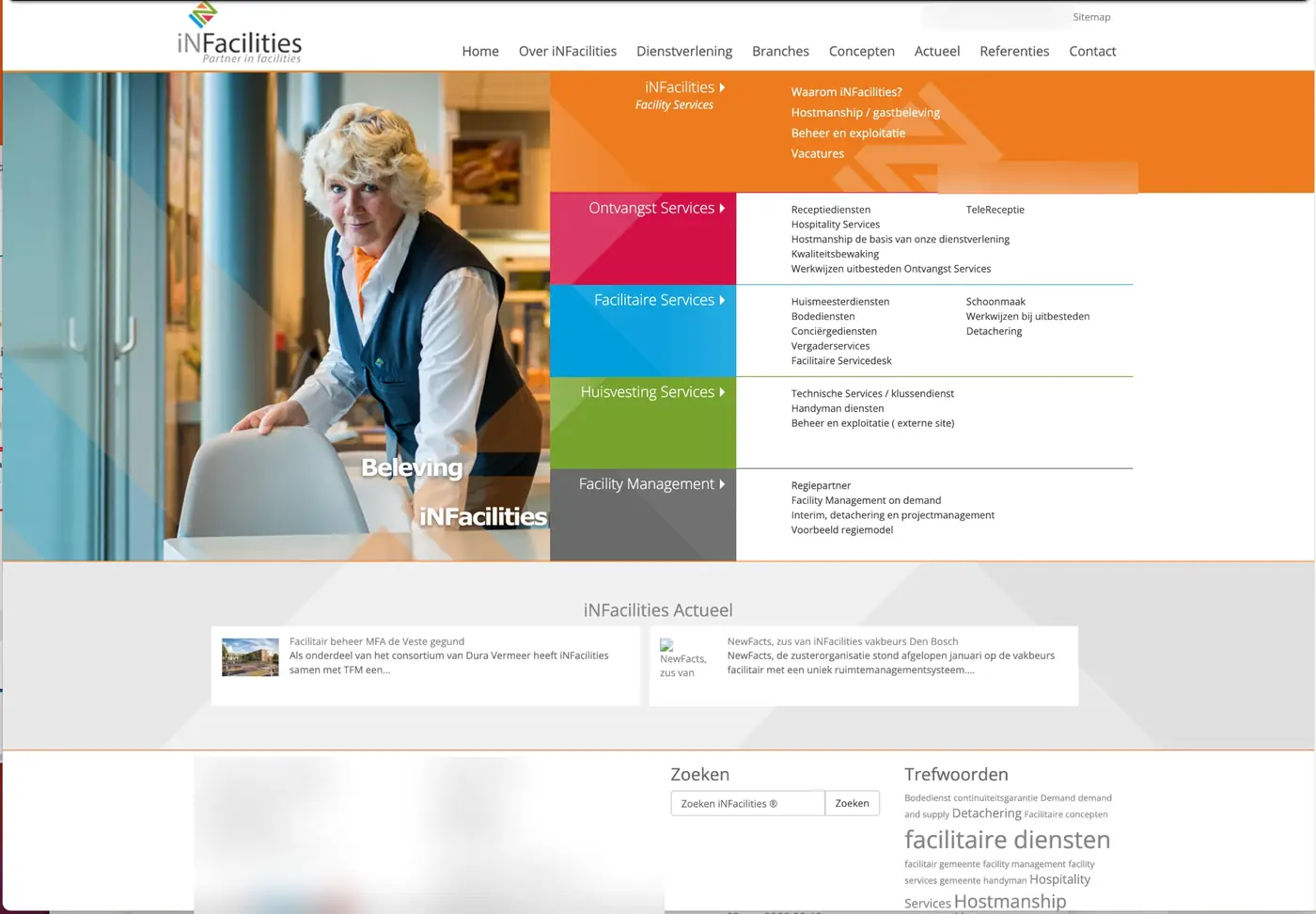Select the continuïteitsgarantie tag
1316x914 pixels.
(x=995, y=798)
